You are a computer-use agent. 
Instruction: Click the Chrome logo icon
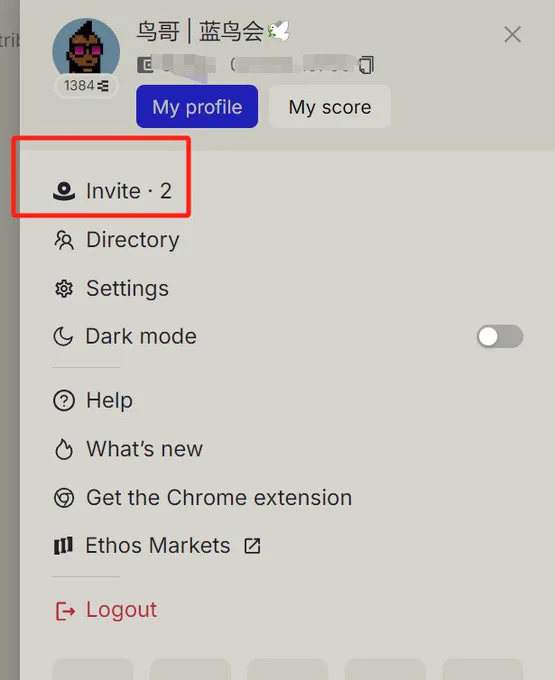tap(64, 497)
